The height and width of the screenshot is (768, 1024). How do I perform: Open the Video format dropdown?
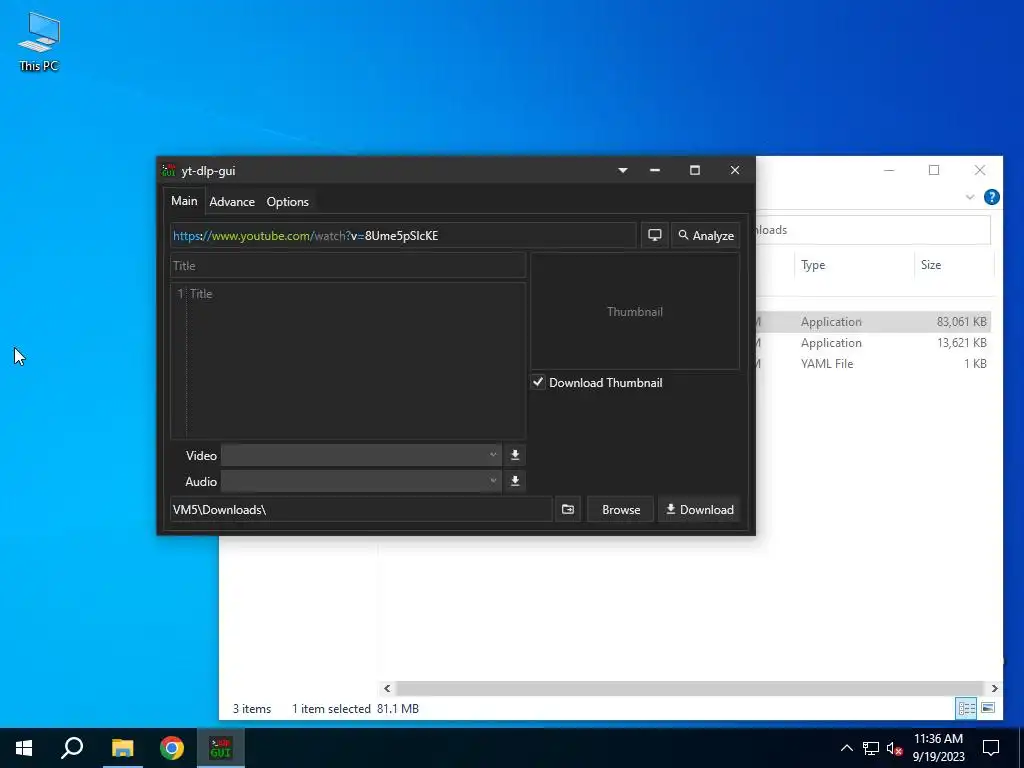point(361,455)
